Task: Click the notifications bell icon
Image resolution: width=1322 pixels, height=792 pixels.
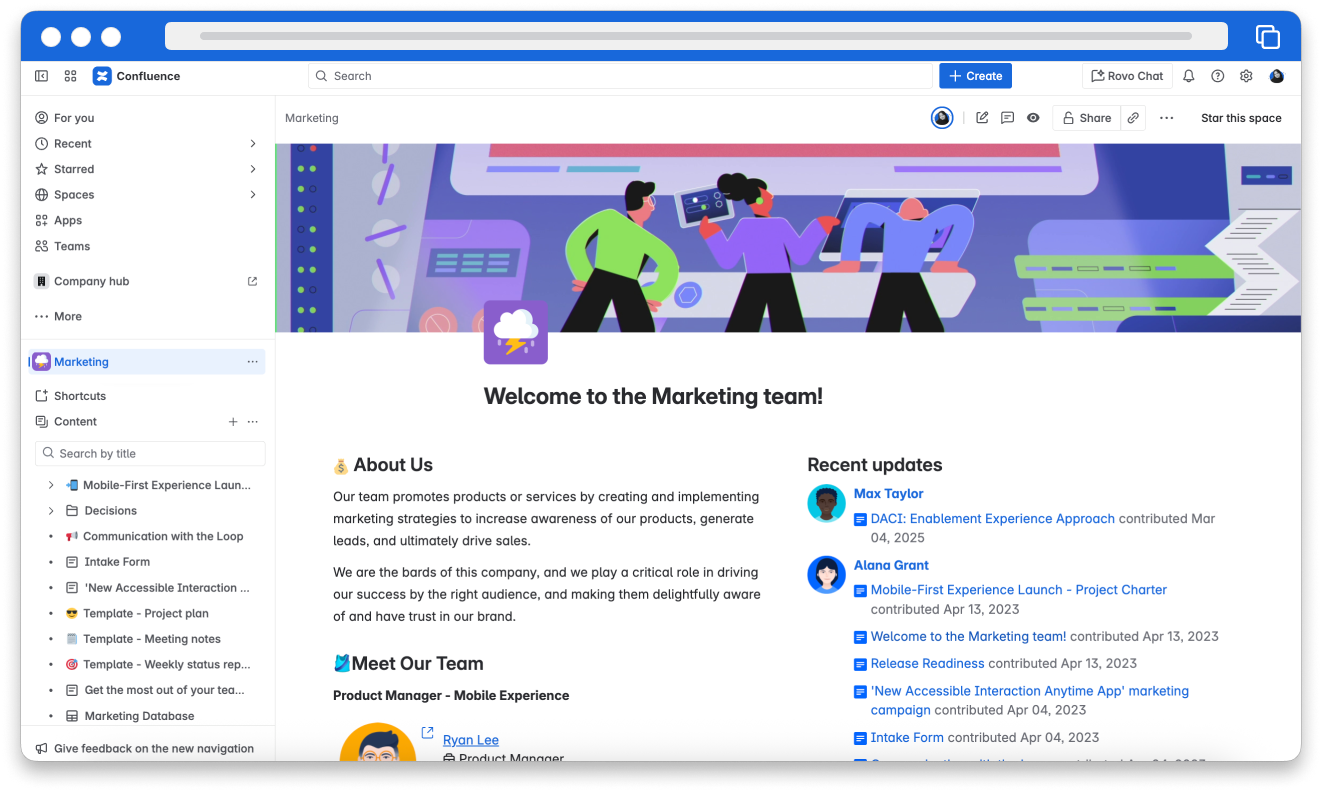Action: pos(1189,76)
